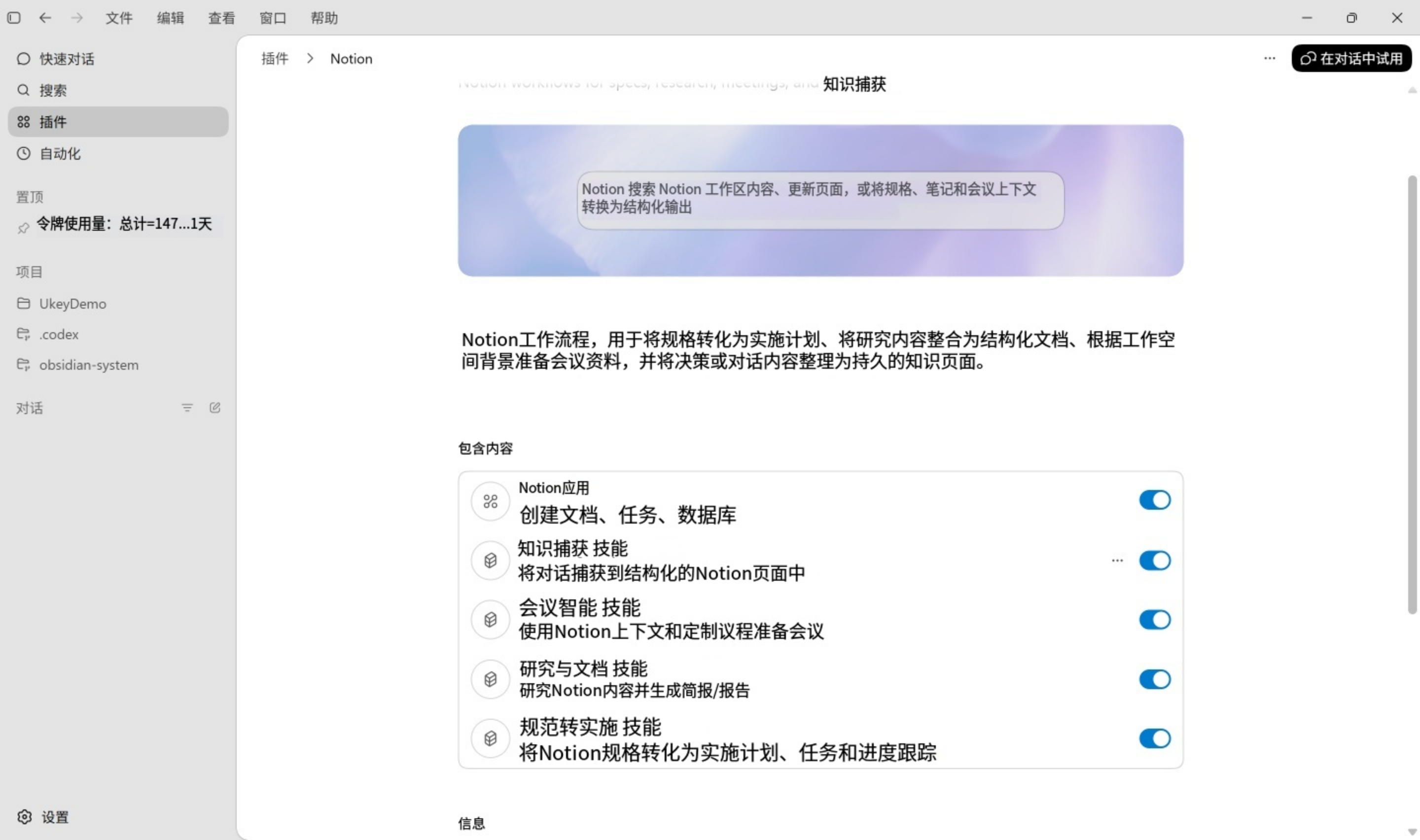The height and width of the screenshot is (840, 1420).
Task: Click the scrollbar up arrow
Action: [x=1412, y=90]
